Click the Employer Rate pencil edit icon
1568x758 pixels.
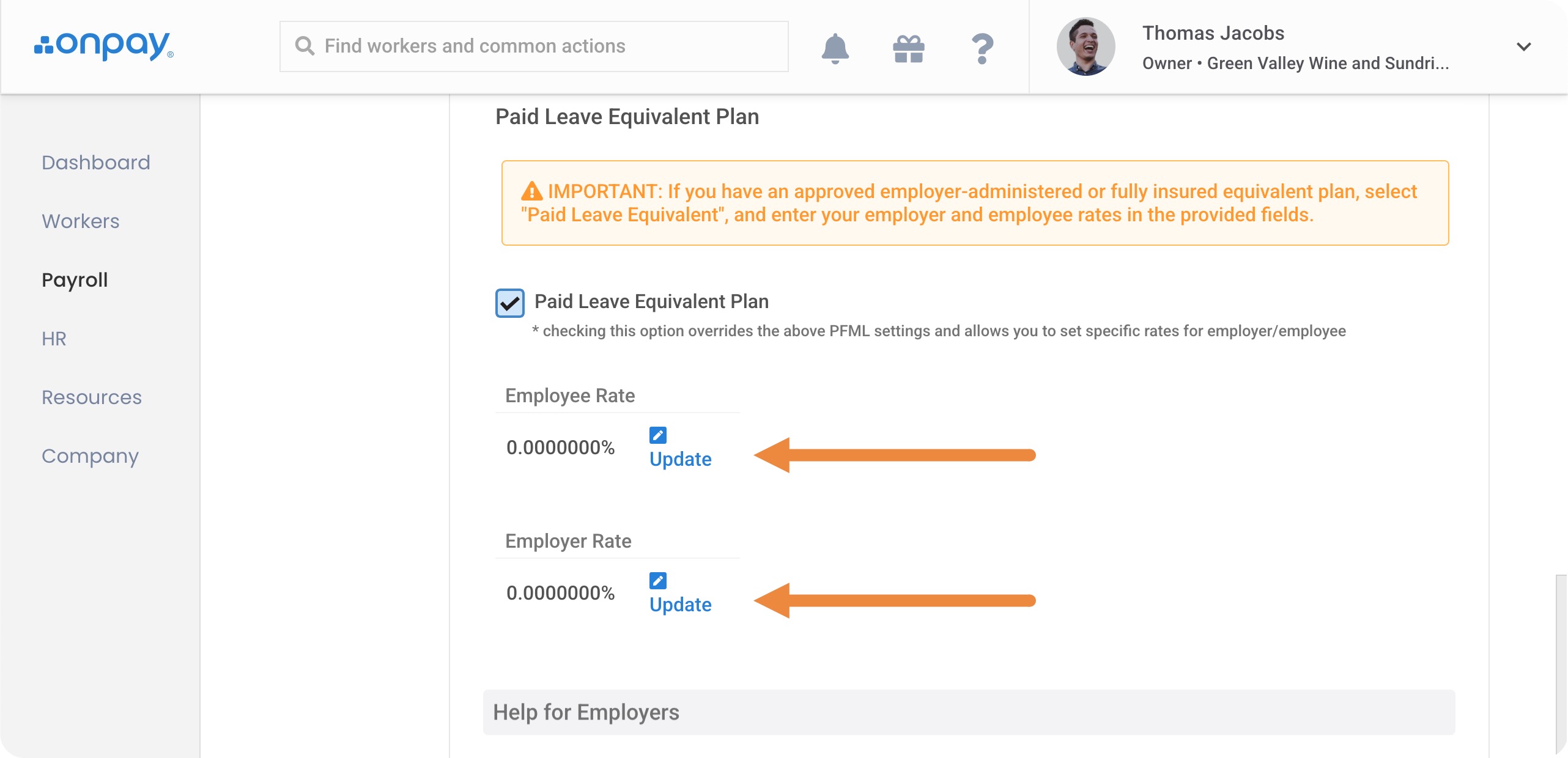click(x=658, y=581)
